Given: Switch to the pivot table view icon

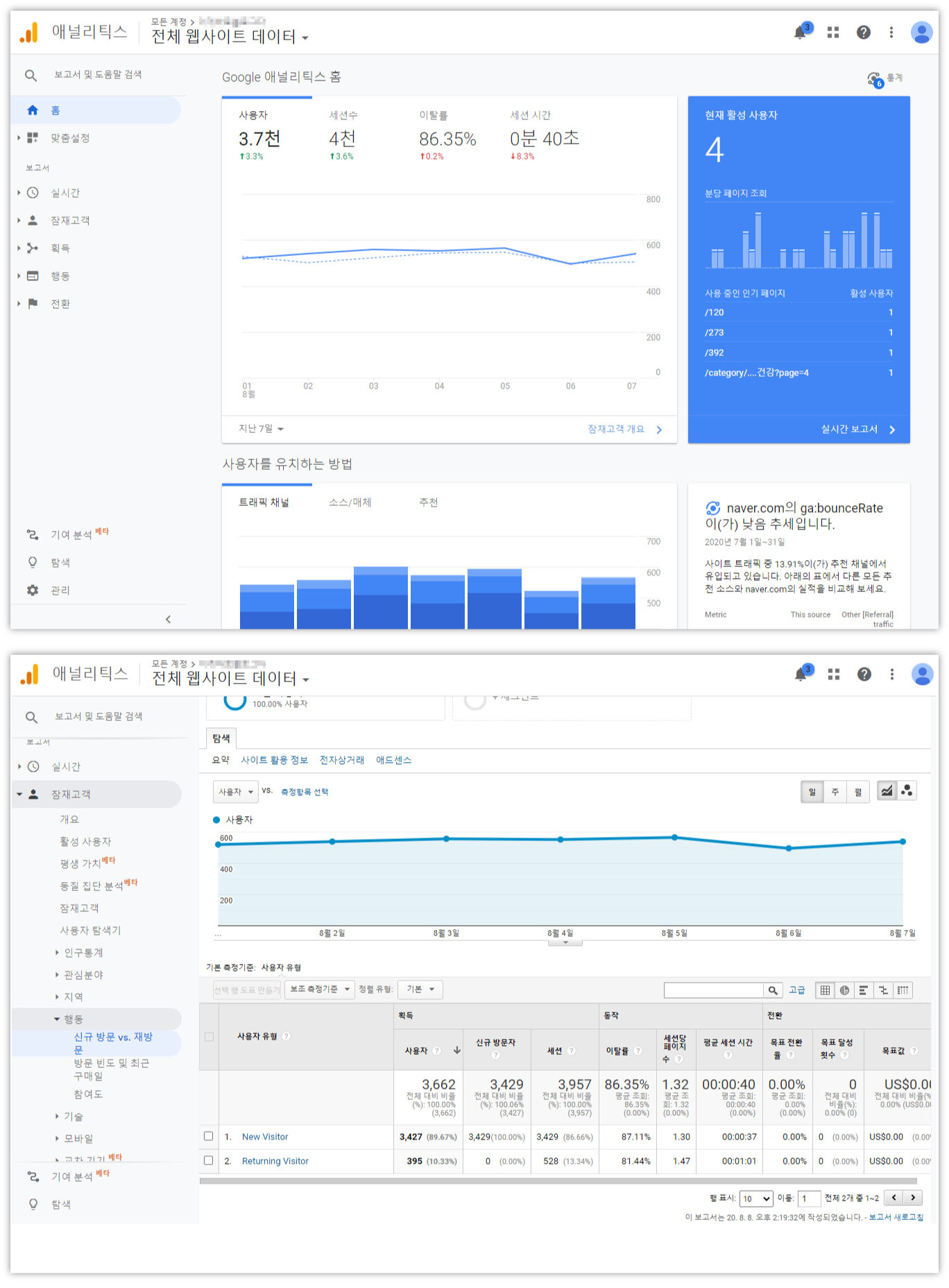Looking at the screenshot, I should pyautogui.click(x=903, y=990).
